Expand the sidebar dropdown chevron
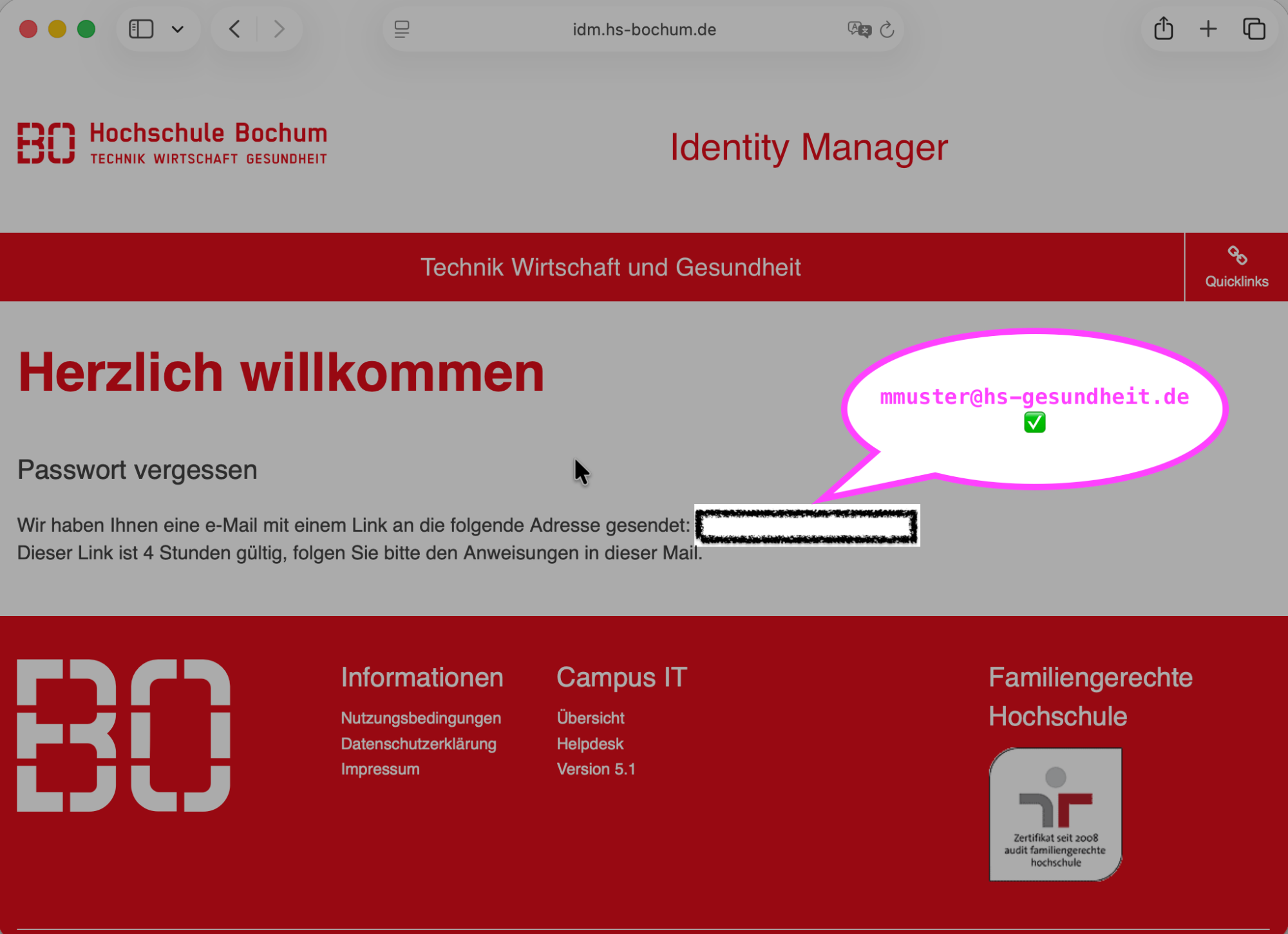This screenshot has height=934, width=1288. tap(178, 29)
